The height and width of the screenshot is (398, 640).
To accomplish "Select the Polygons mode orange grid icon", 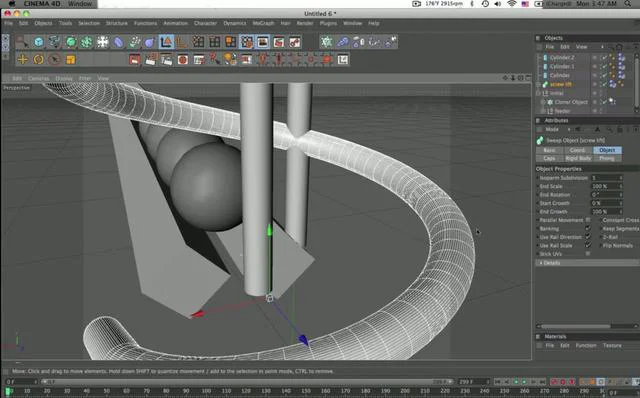I will click(x=231, y=42).
